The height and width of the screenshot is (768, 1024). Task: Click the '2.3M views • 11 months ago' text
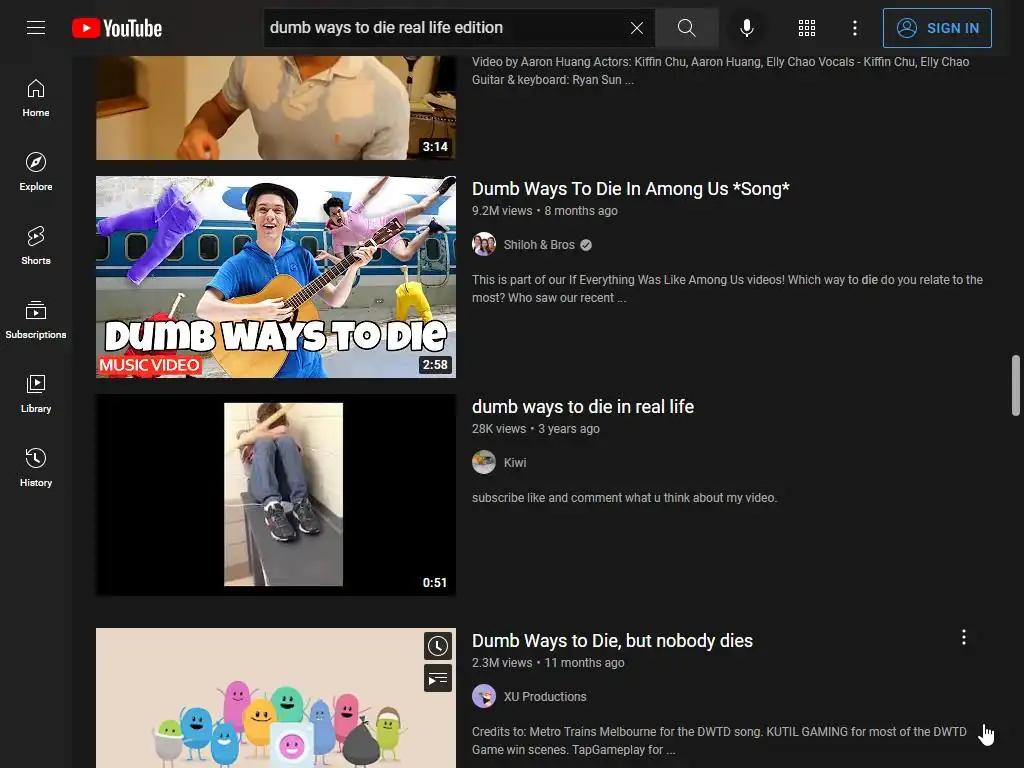point(548,663)
